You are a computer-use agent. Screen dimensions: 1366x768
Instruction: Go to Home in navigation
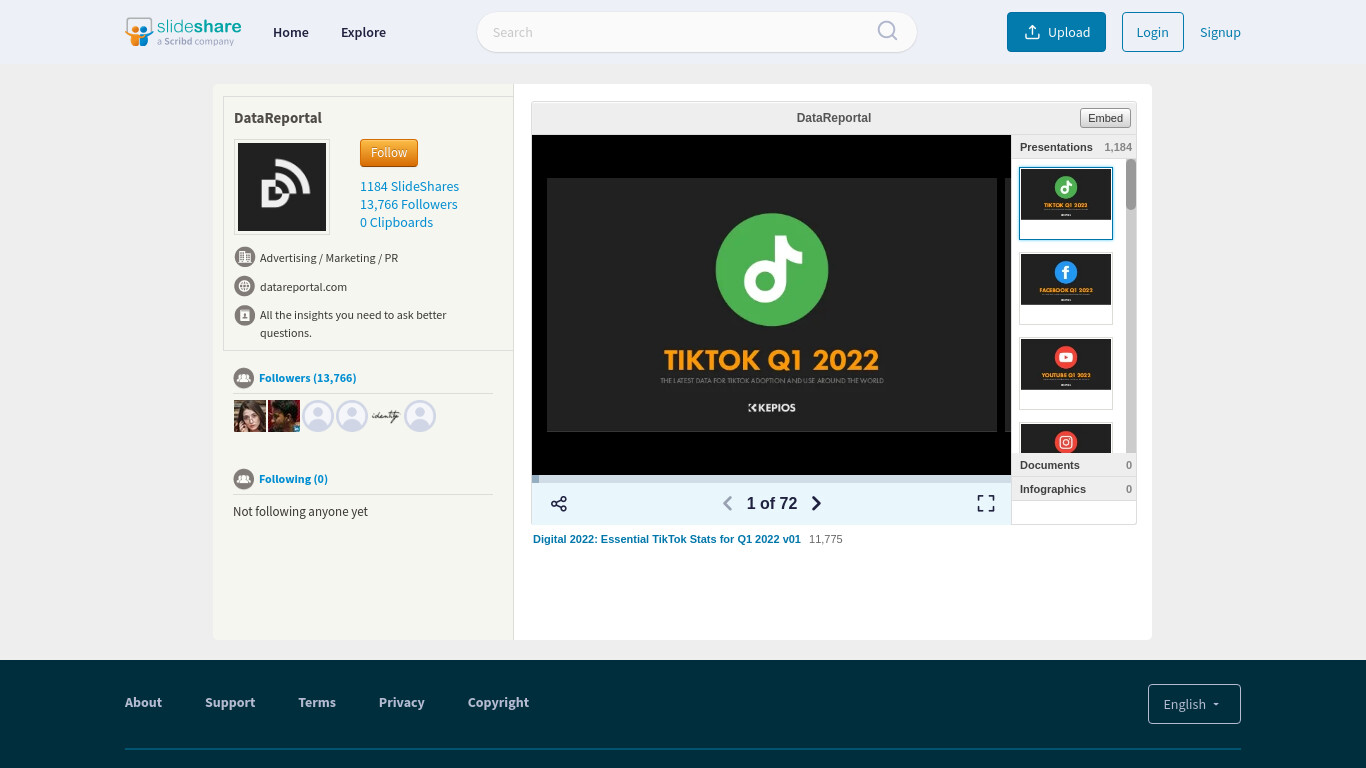[291, 32]
